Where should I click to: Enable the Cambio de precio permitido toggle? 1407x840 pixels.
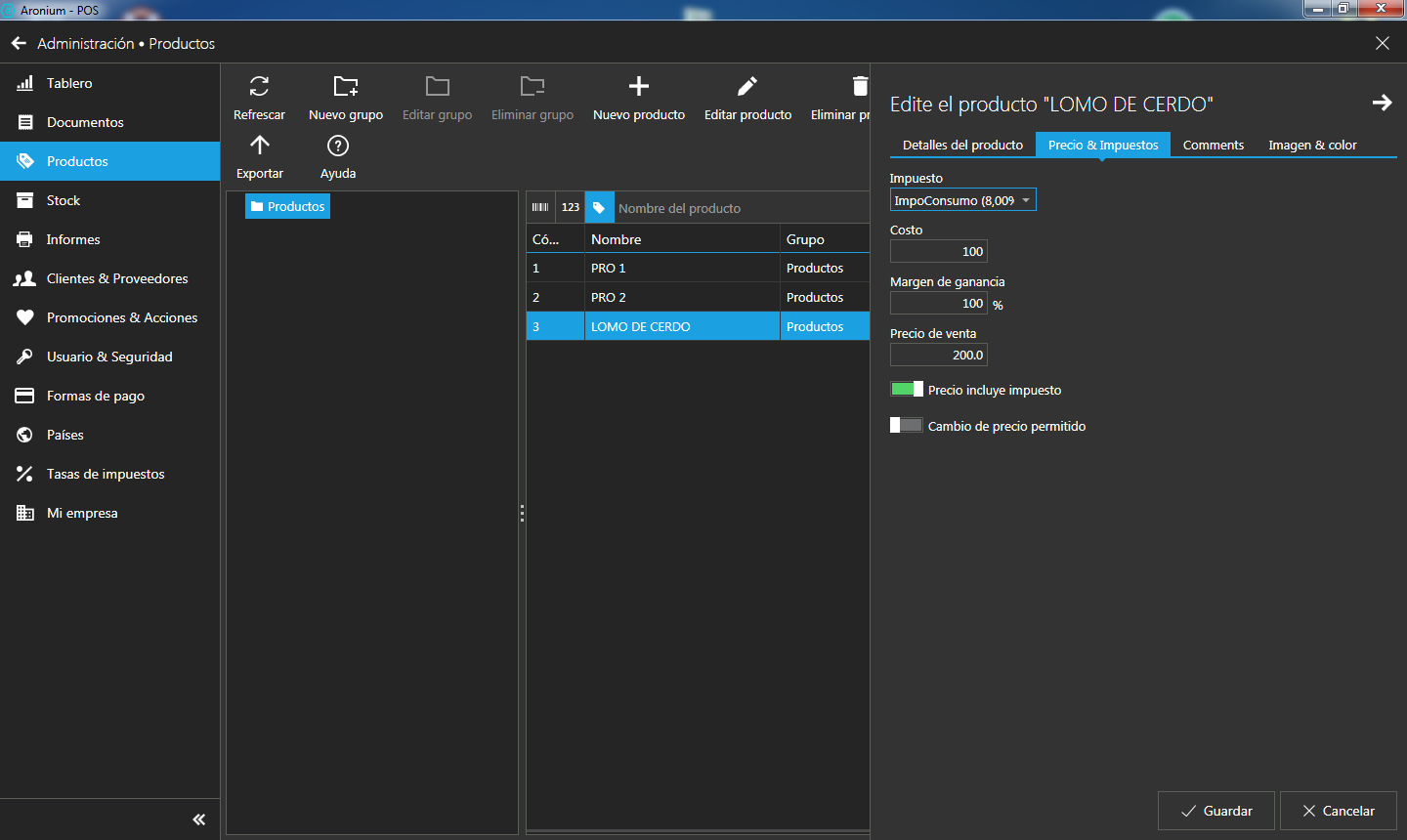pyautogui.click(x=906, y=426)
